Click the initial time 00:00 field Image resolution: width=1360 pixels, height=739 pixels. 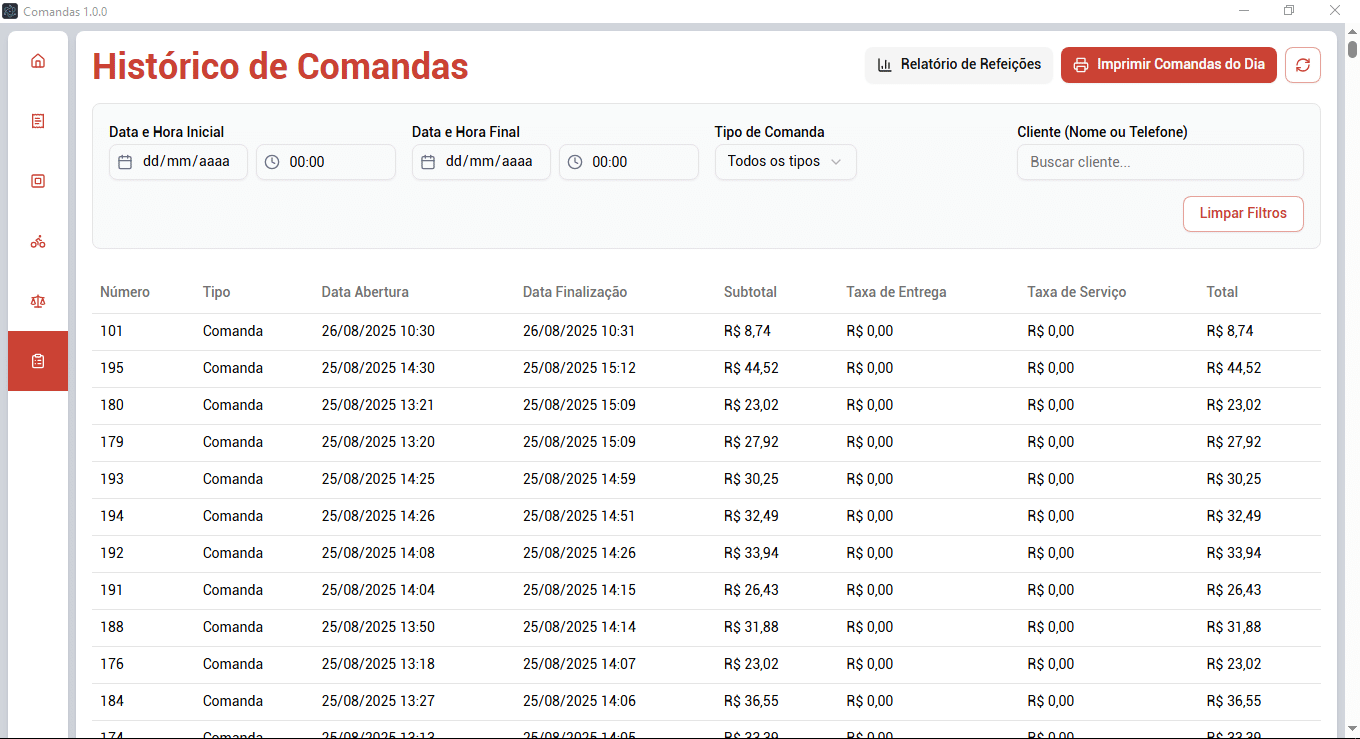click(x=325, y=162)
